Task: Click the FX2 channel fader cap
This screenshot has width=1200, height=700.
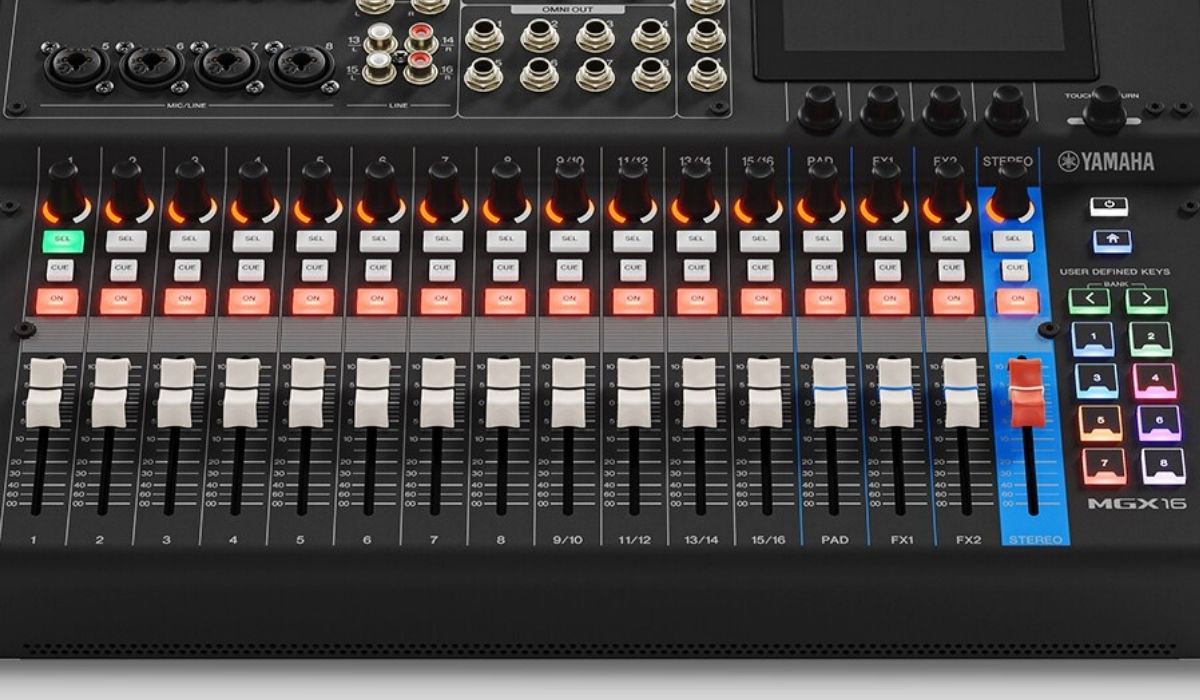Action: pyautogui.click(x=960, y=392)
